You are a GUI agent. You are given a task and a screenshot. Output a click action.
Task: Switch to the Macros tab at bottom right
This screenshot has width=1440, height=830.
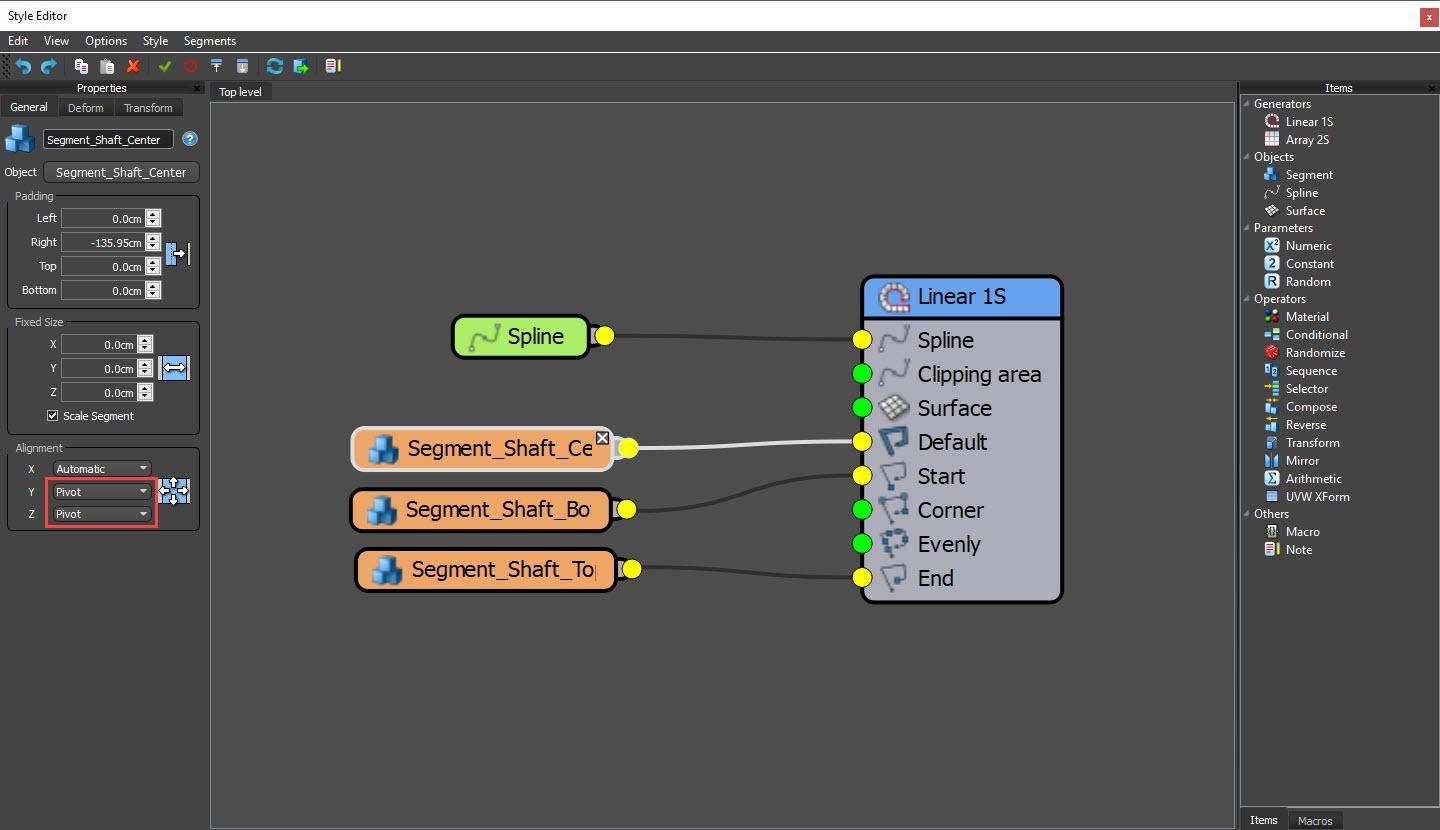1314,820
